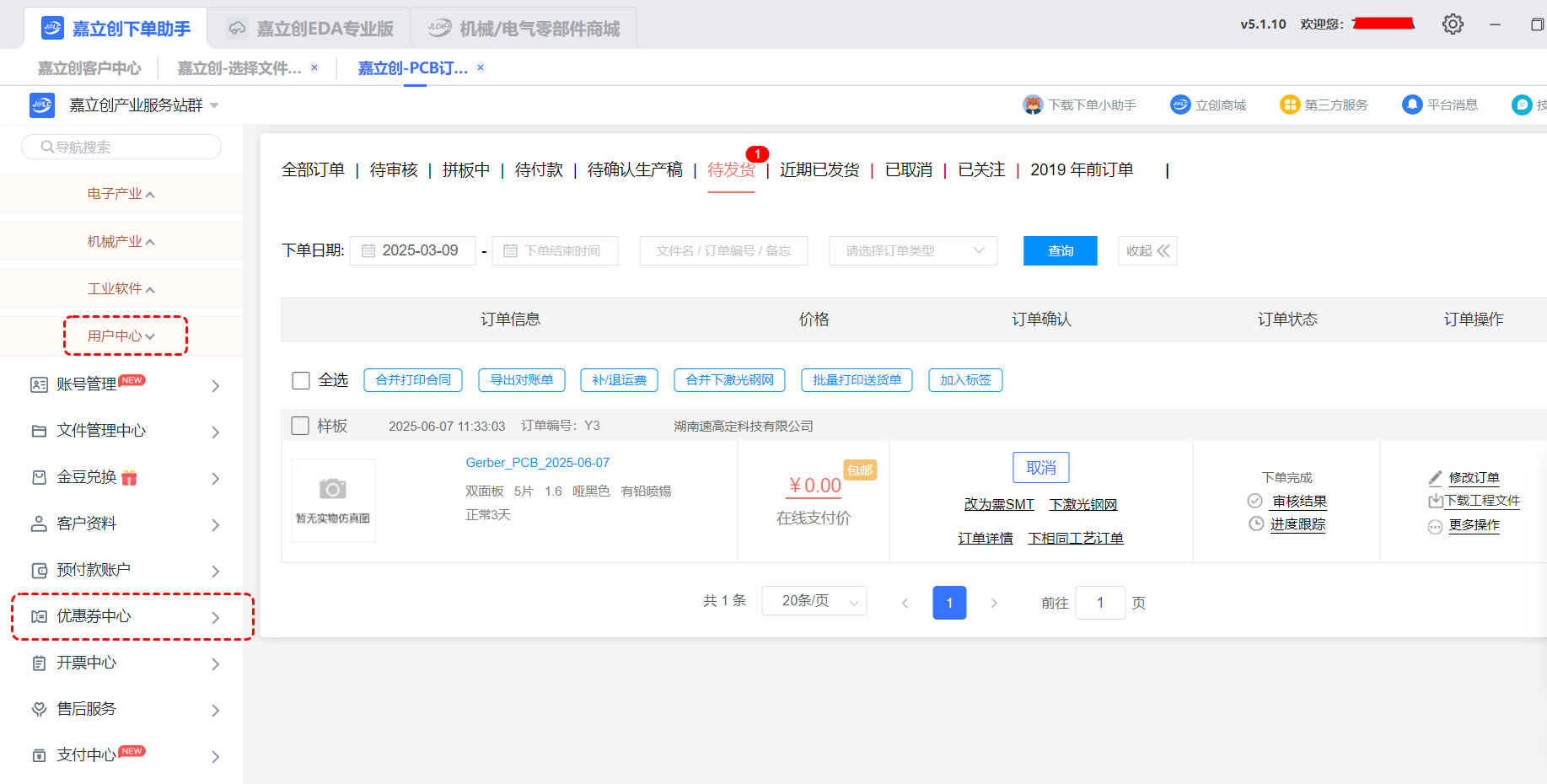Select the 待付款 filter tab
This screenshot has width=1547, height=784.
click(x=539, y=169)
